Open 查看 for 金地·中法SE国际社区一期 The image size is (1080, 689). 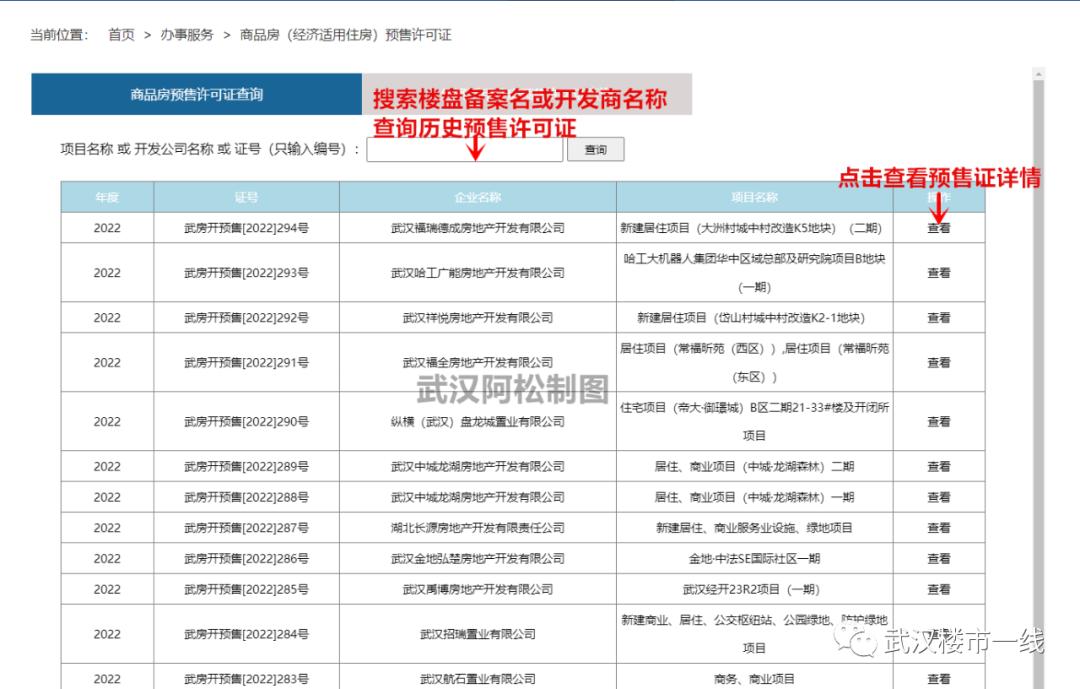938,558
